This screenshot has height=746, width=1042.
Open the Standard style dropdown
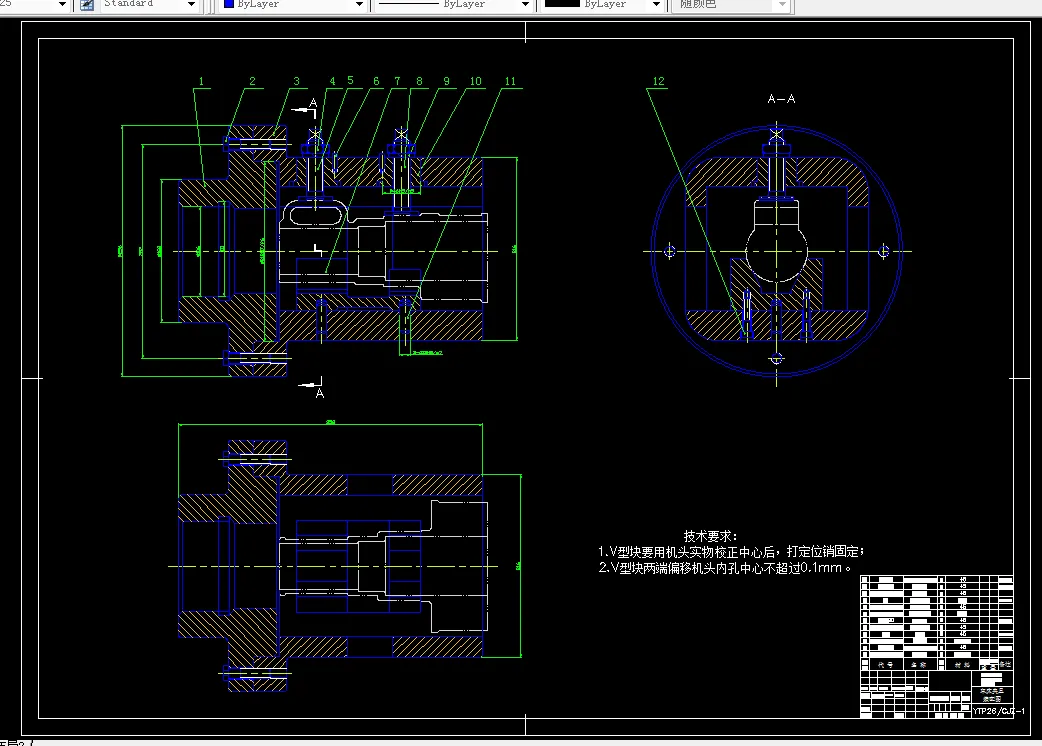coord(191,5)
